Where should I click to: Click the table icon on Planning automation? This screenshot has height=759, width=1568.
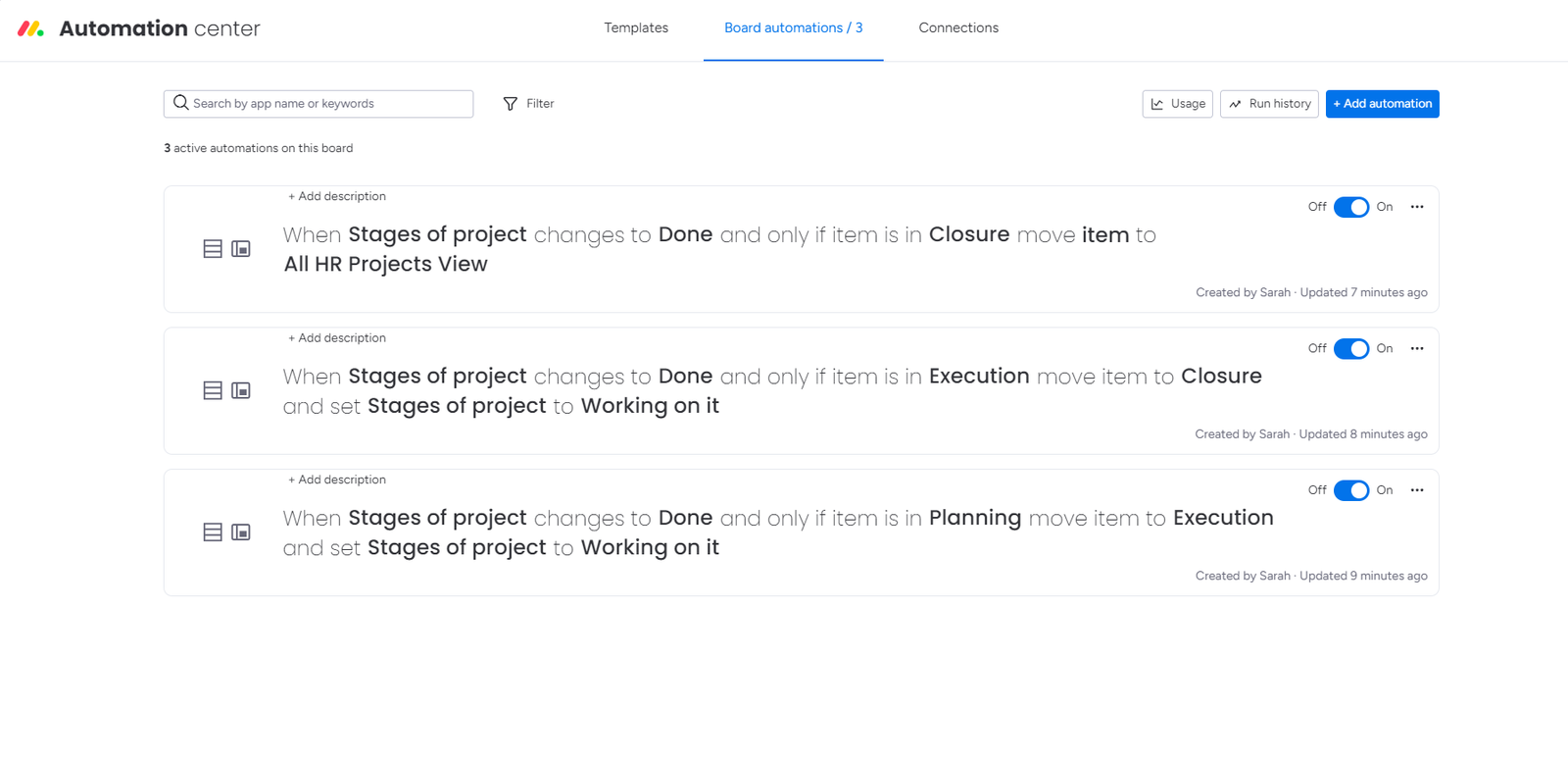(x=213, y=532)
